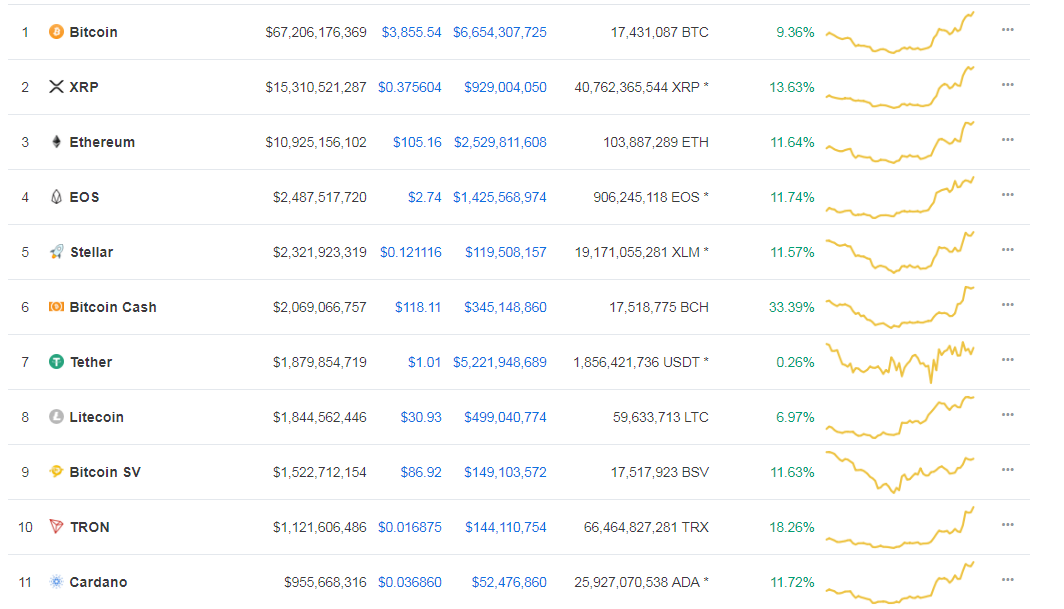The height and width of the screenshot is (609, 1064).
Task: Click the Bitcoin Cash logo icon
Action: click(x=56, y=307)
